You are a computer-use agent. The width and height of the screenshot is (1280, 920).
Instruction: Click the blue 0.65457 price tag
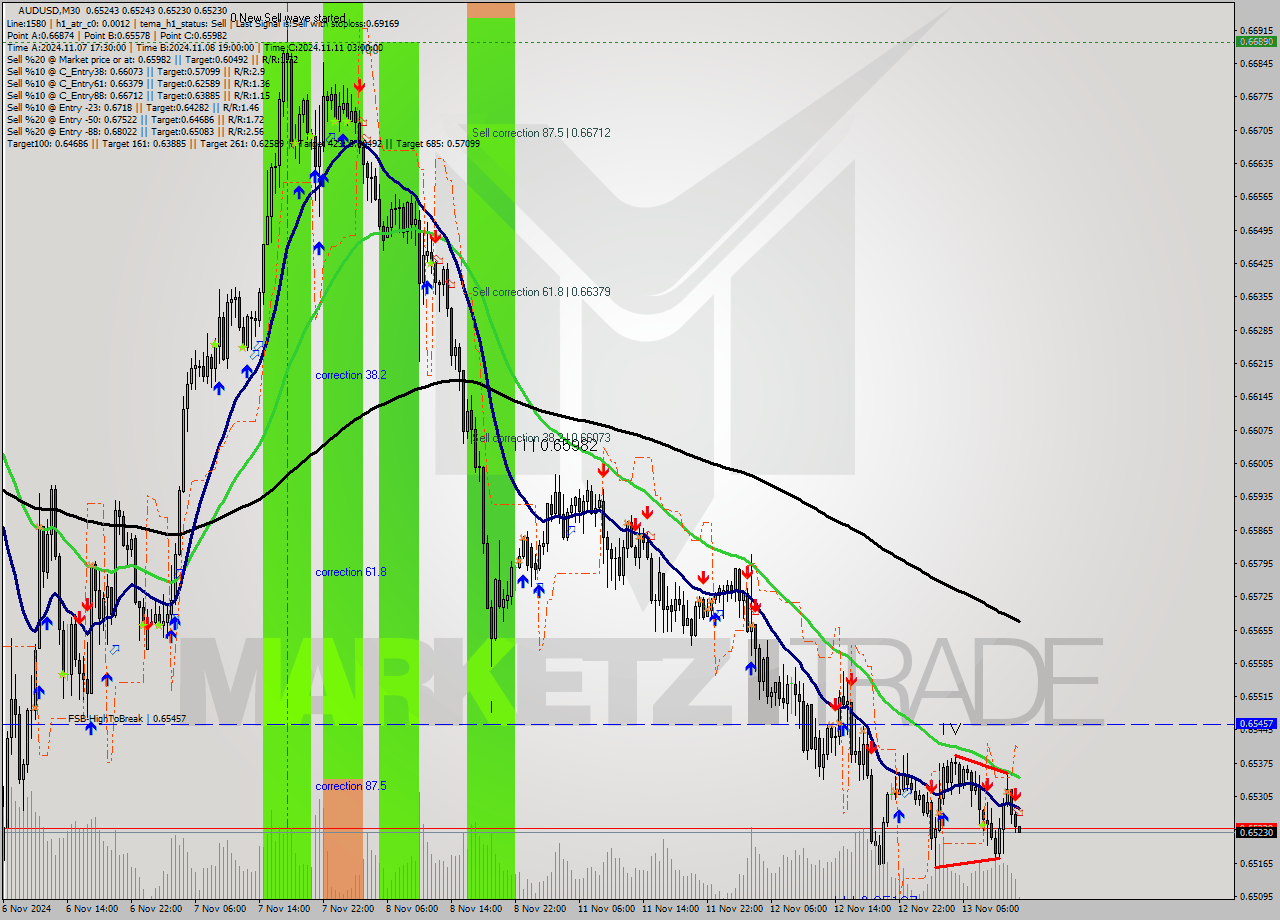click(x=1256, y=724)
